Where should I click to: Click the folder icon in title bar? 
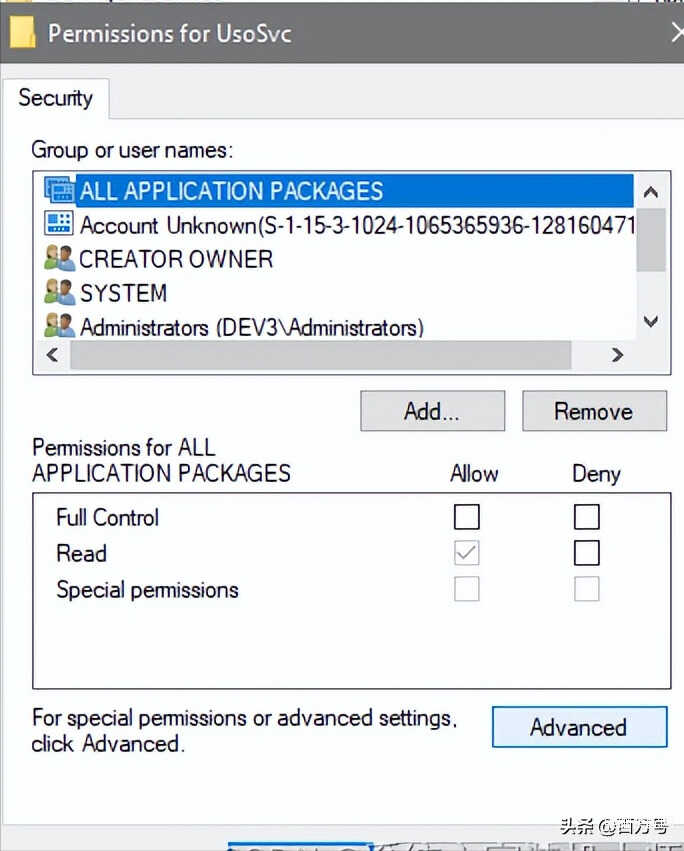[24, 32]
